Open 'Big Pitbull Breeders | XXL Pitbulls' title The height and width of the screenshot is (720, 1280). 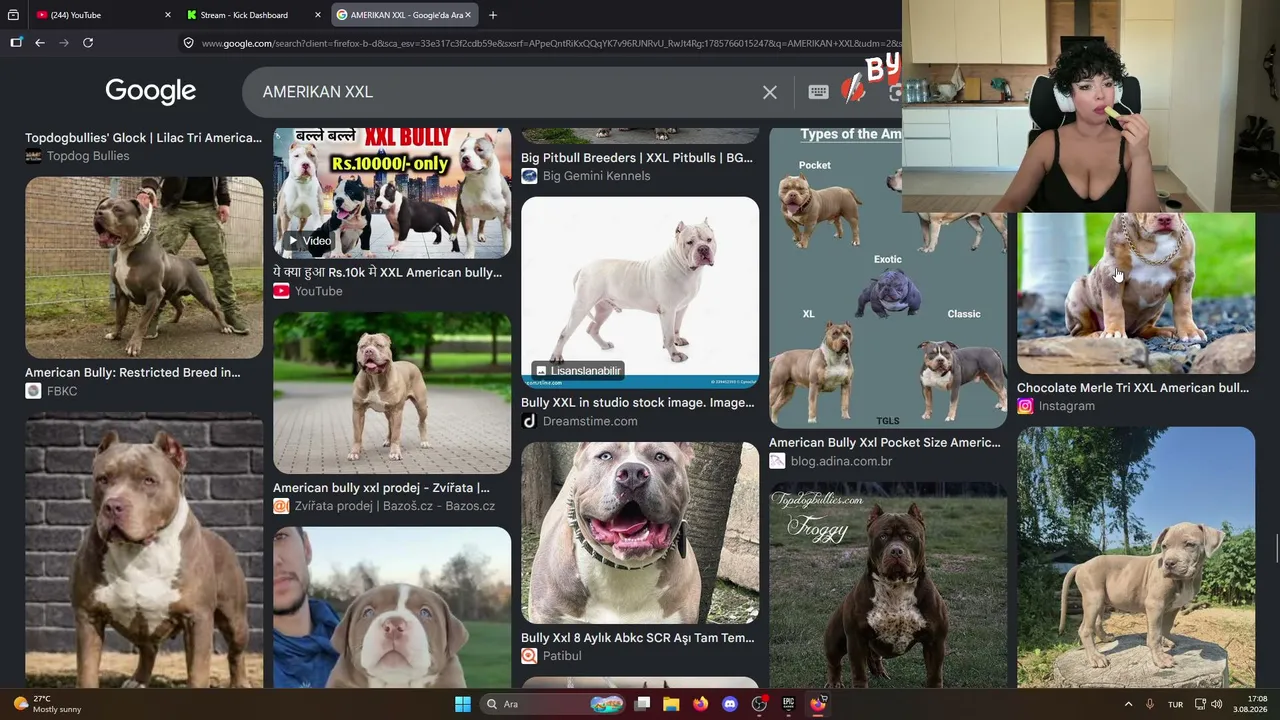tap(637, 158)
